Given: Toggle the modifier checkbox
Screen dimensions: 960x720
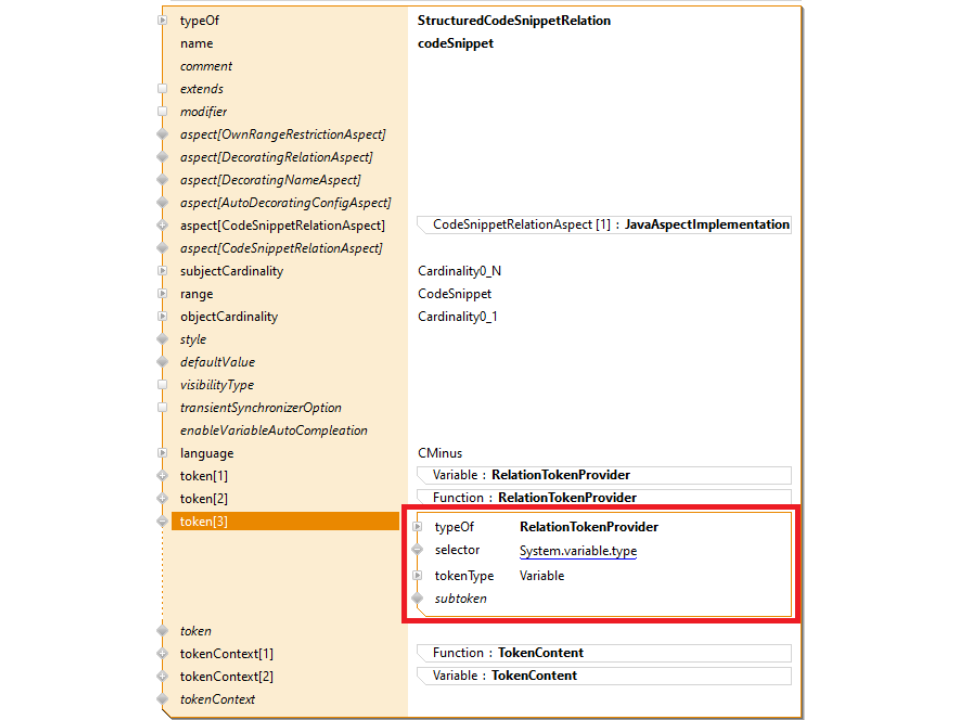Looking at the screenshot, I should [162, 112].
